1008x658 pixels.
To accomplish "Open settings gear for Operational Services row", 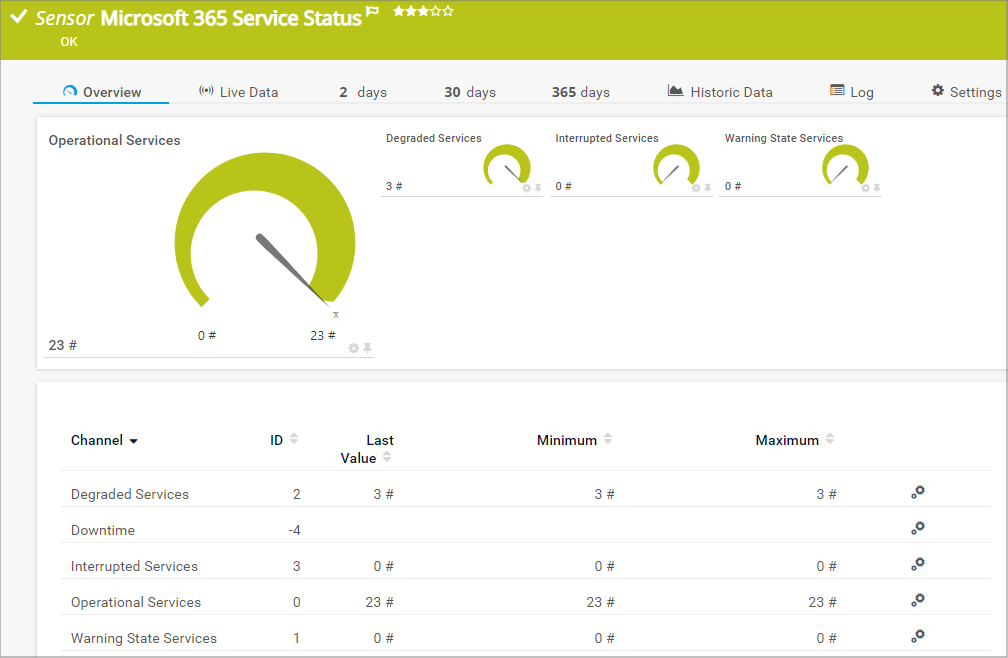I will 917,600.
